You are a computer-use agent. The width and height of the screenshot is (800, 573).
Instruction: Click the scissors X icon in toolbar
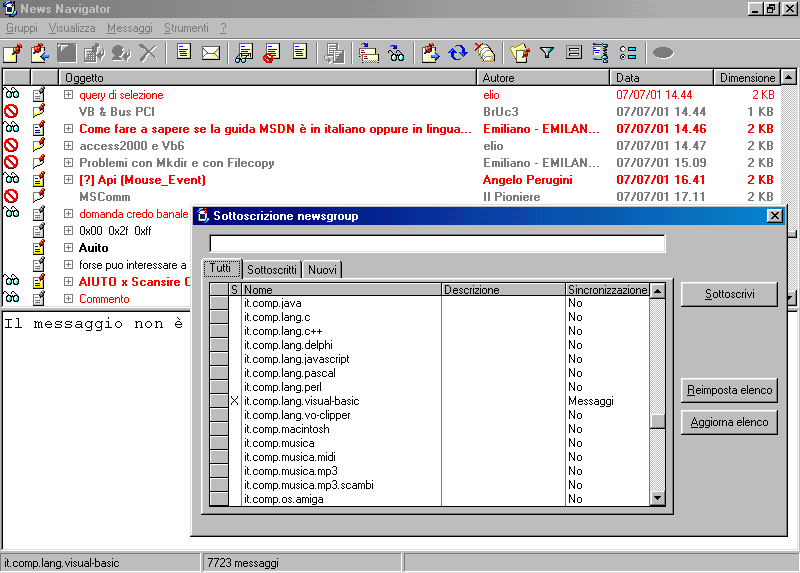[x=149, y=53]
